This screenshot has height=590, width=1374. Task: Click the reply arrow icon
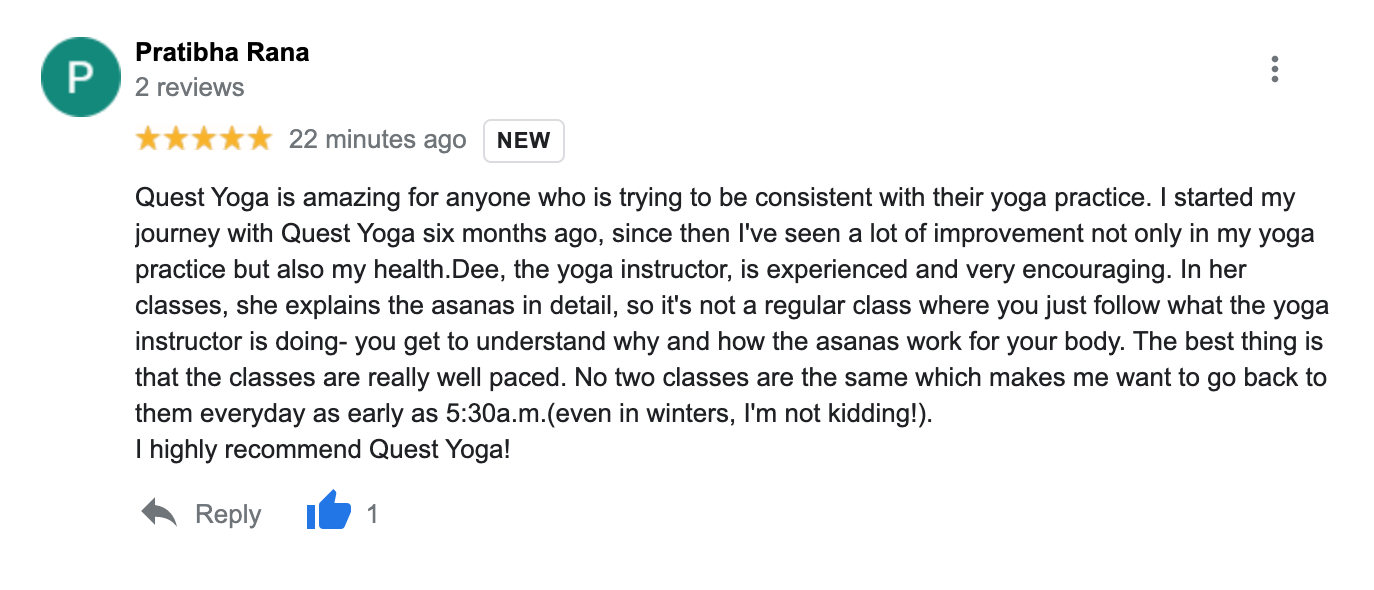click(159, 514)
